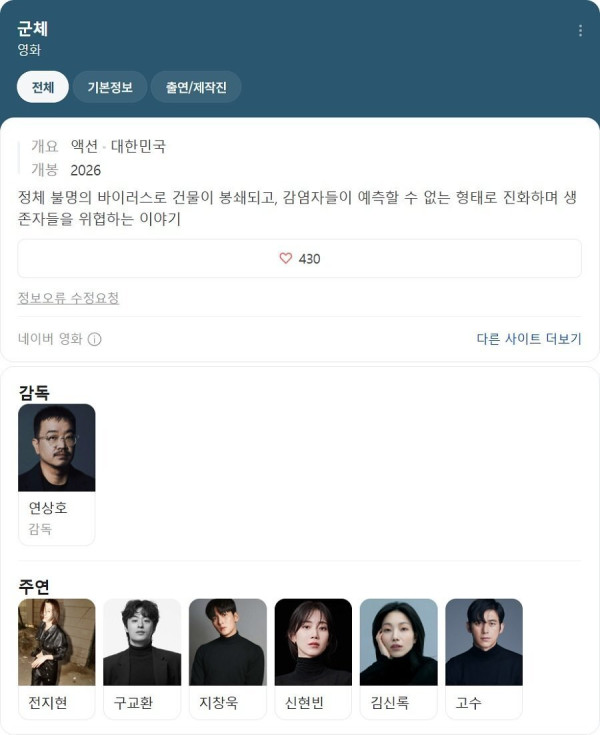Click the like button showing 430

(300, 258)
